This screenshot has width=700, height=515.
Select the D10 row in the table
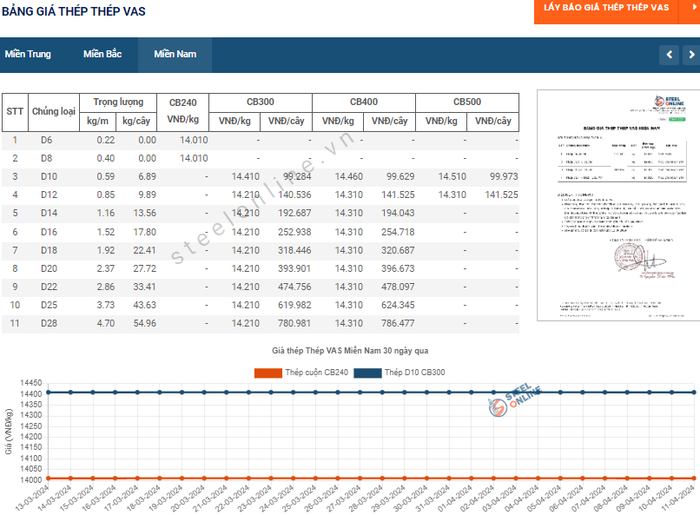[x=46, y=177]
